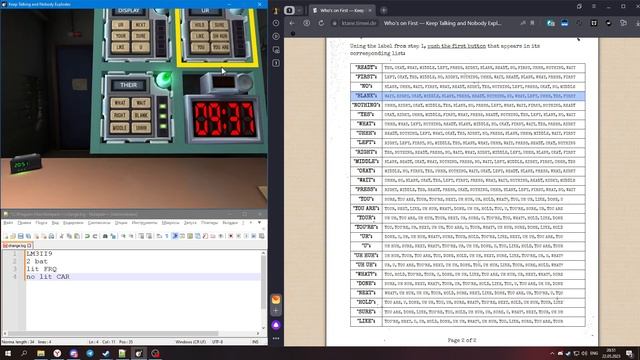Click the text line 'no lit CAR'
Viewport: 640px width, 360px height.
[48, 277]
